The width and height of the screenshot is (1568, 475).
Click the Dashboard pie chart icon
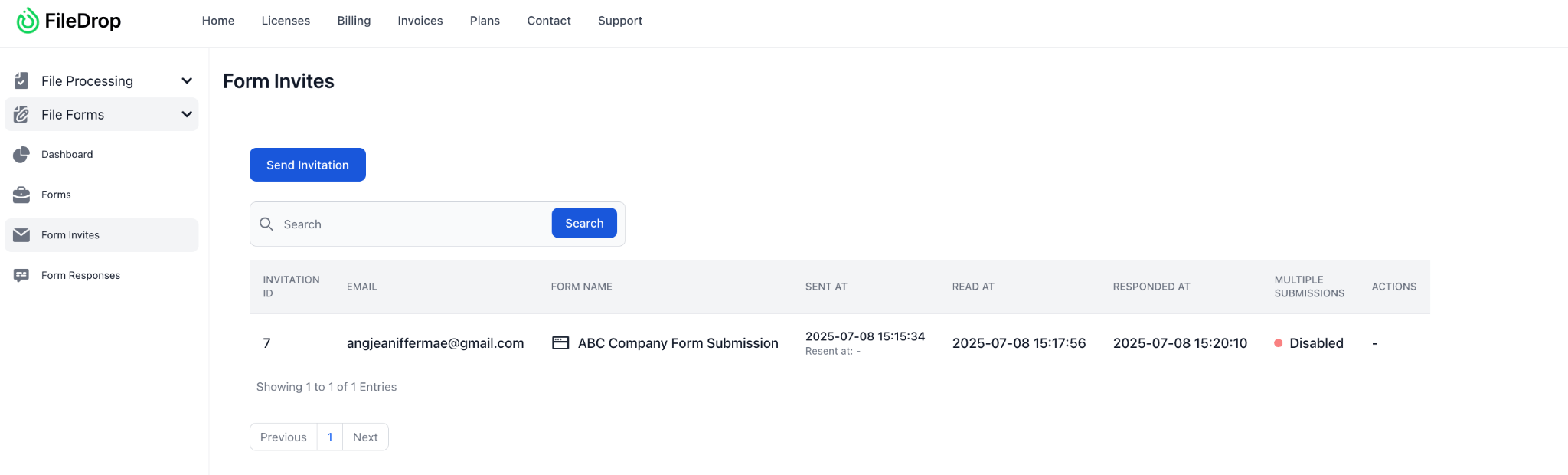pyautogui.click(x=21, y=155)
